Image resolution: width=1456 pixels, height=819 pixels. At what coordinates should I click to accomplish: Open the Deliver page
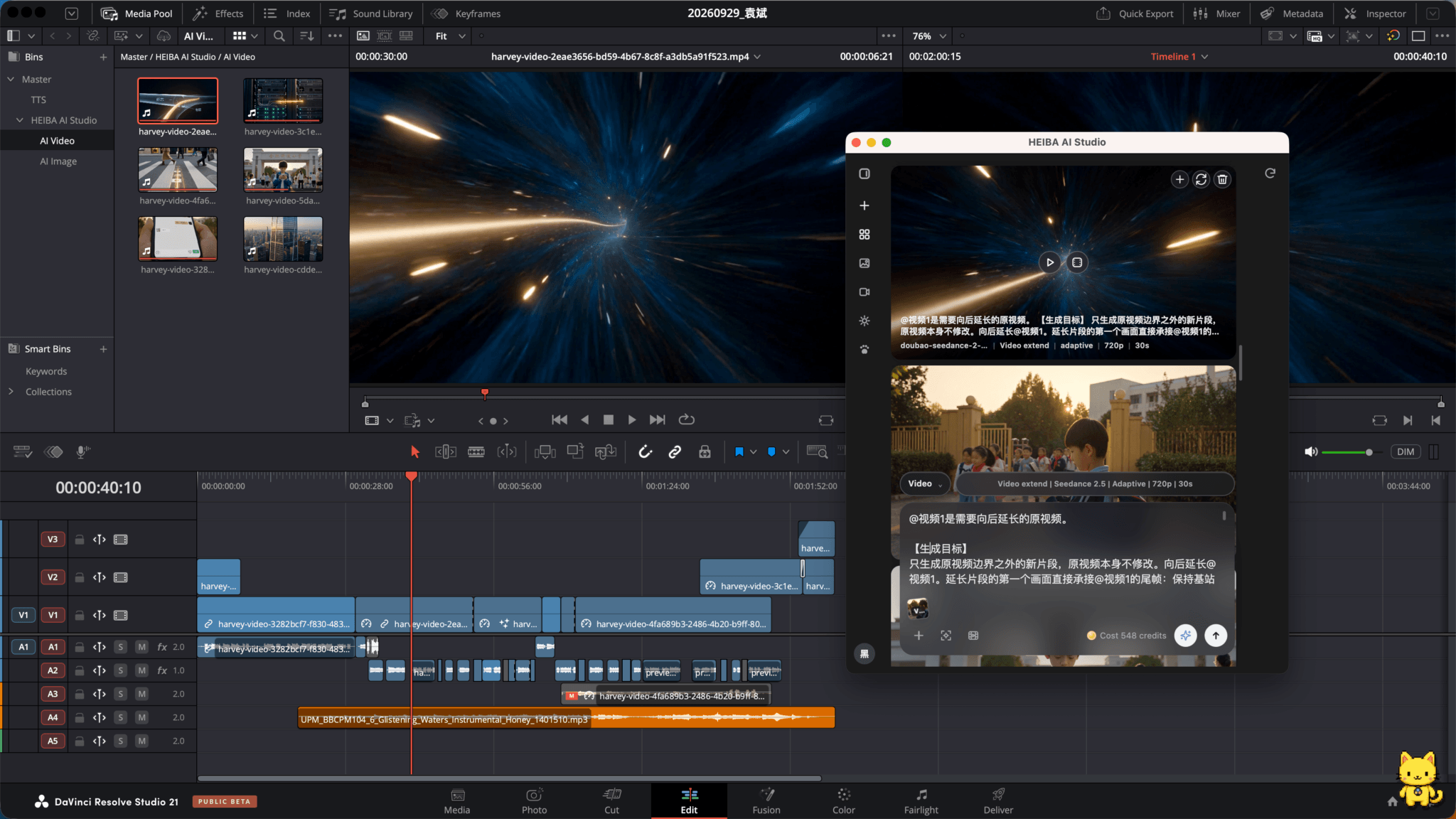click(998, 801)
